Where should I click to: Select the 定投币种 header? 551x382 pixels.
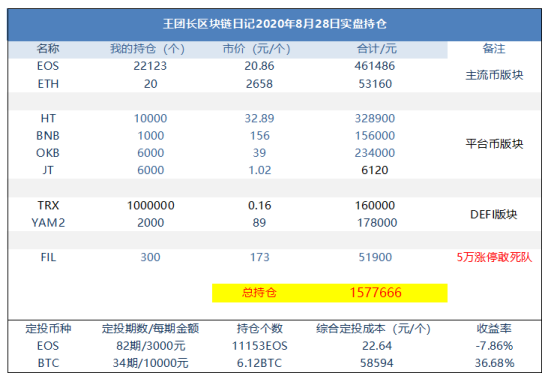pos(48,329)
